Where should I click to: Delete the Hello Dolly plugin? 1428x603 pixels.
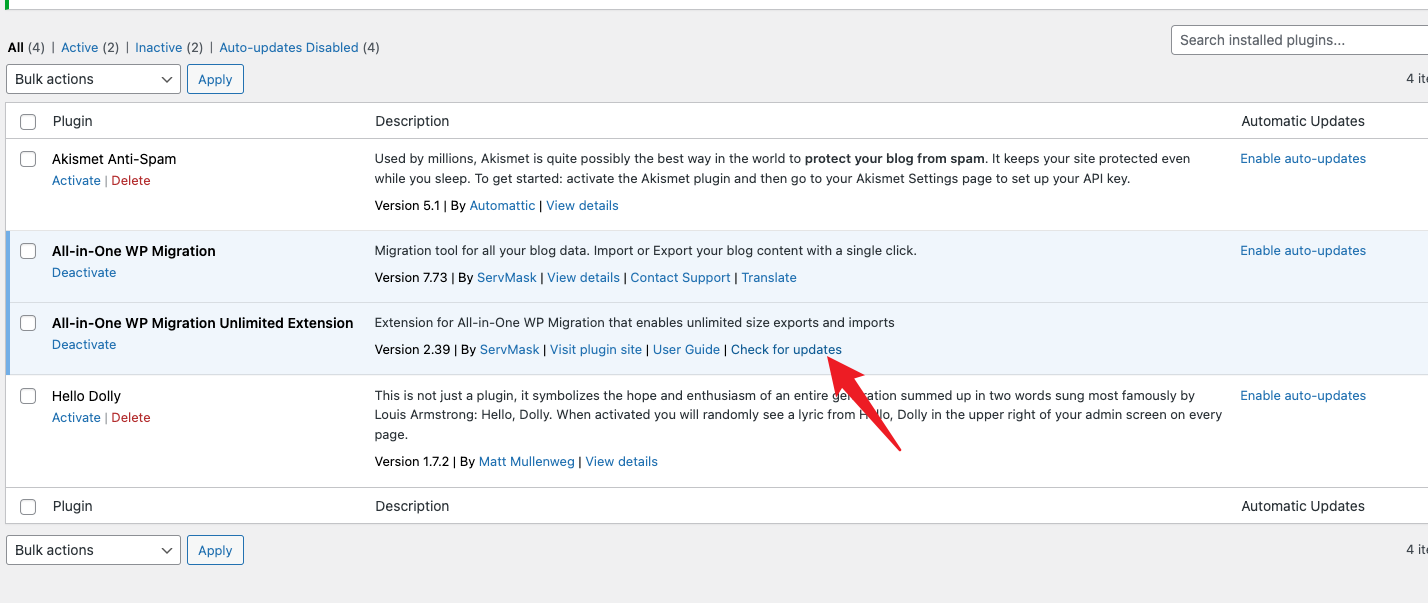pos(130,418)
